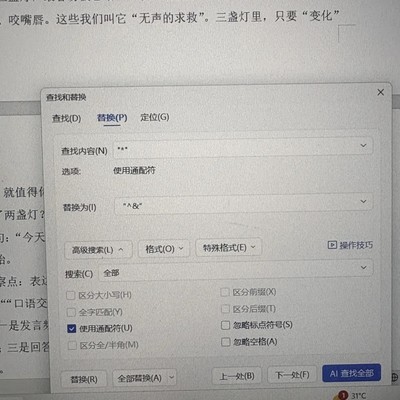Toggle the 区分前缀(X) checkbox
The height and width of the screenshot is (400, 400).
pos(225,292)
